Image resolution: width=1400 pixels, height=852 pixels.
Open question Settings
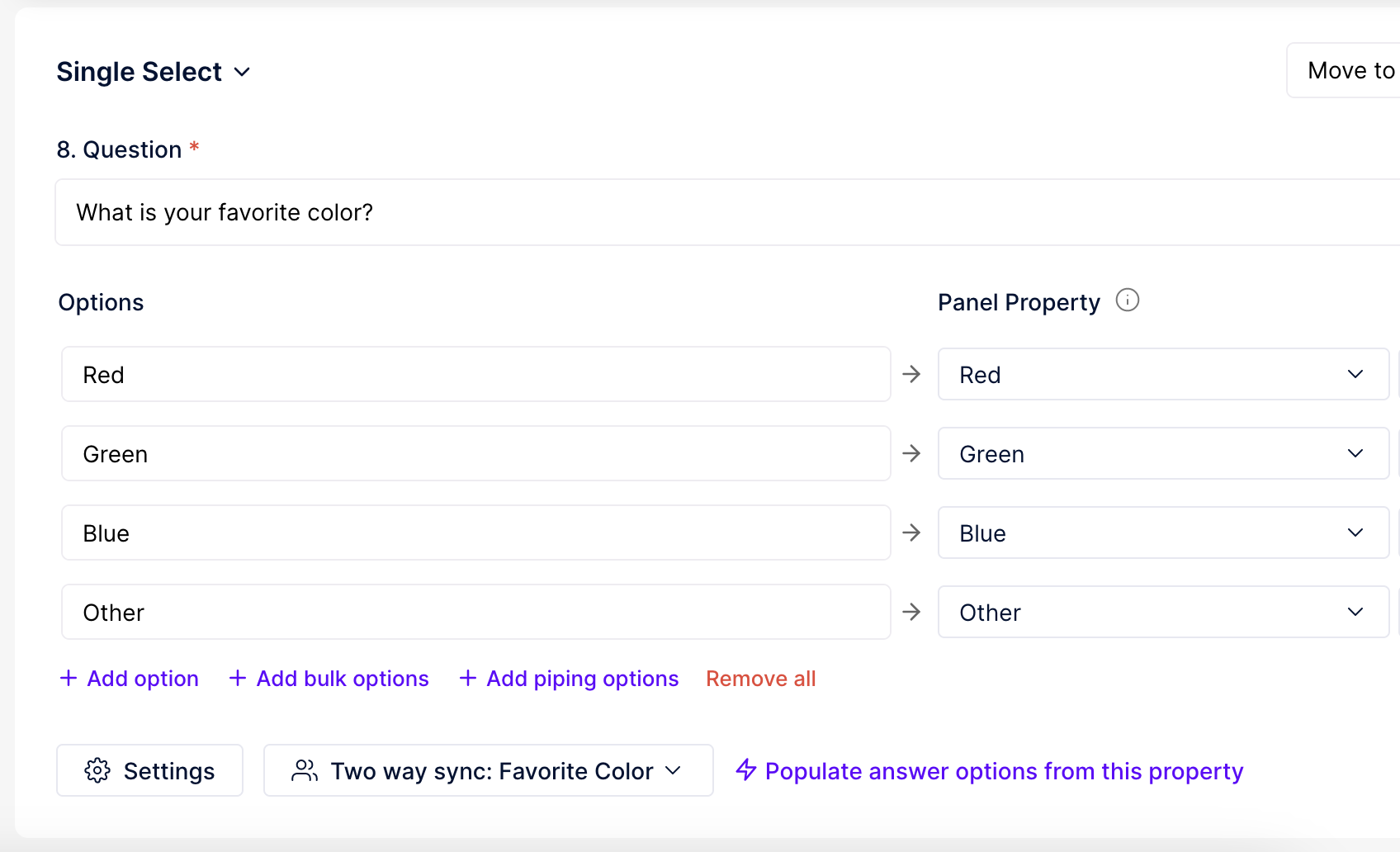[149, 770]
